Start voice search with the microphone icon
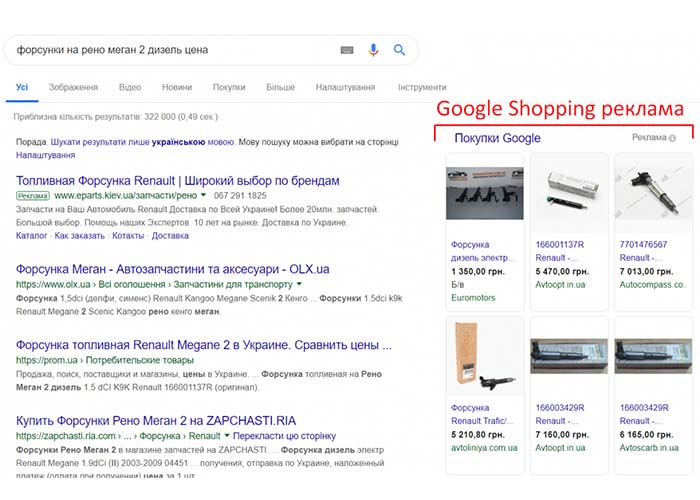This screenshot has width=700, height=500. tap(373, 50)
